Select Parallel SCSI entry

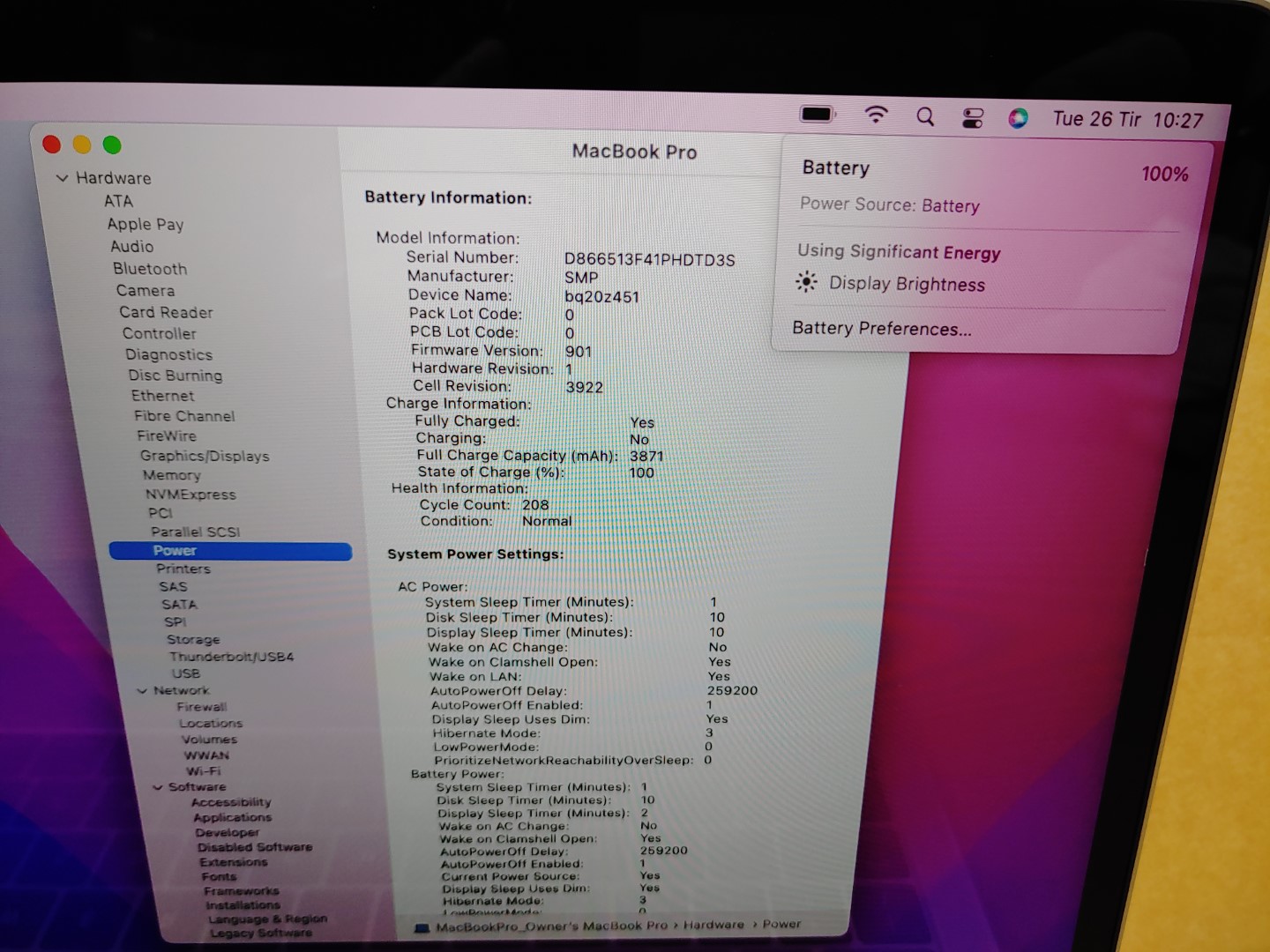[196, 532]
